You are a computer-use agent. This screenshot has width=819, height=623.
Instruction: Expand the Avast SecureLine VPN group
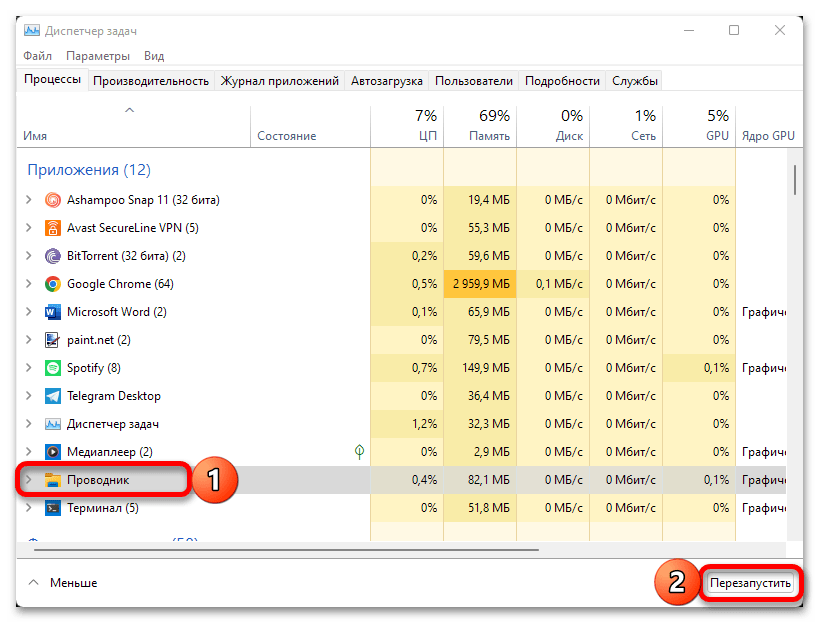29,228
